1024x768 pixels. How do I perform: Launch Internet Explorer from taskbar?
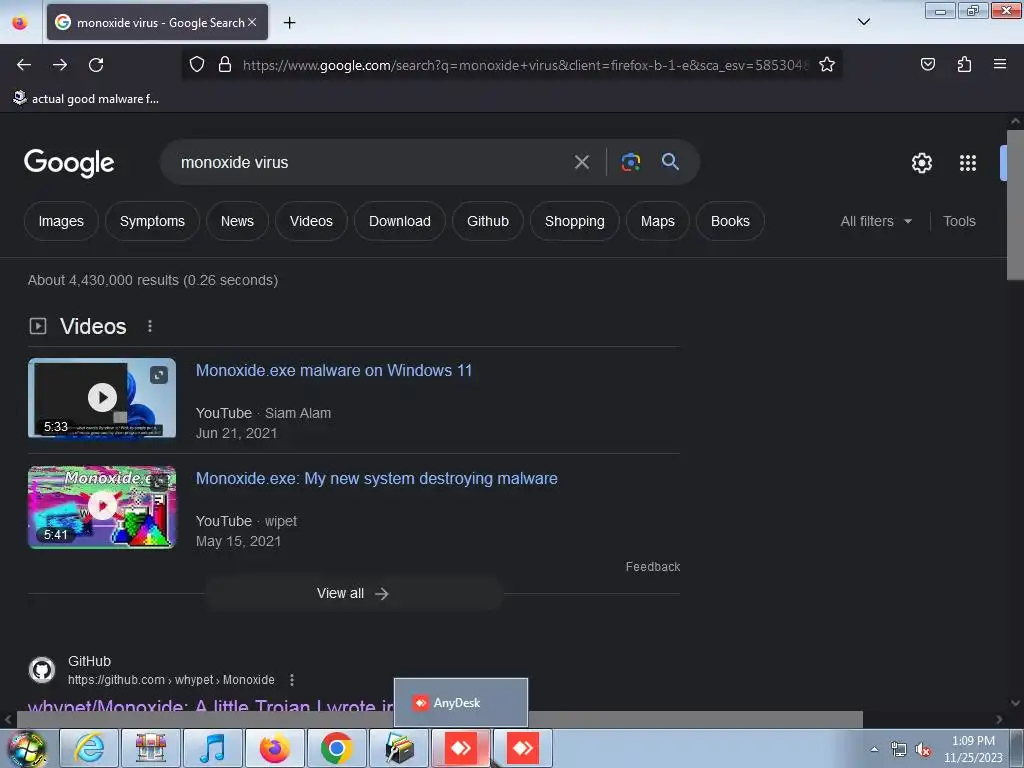[89, 748]
